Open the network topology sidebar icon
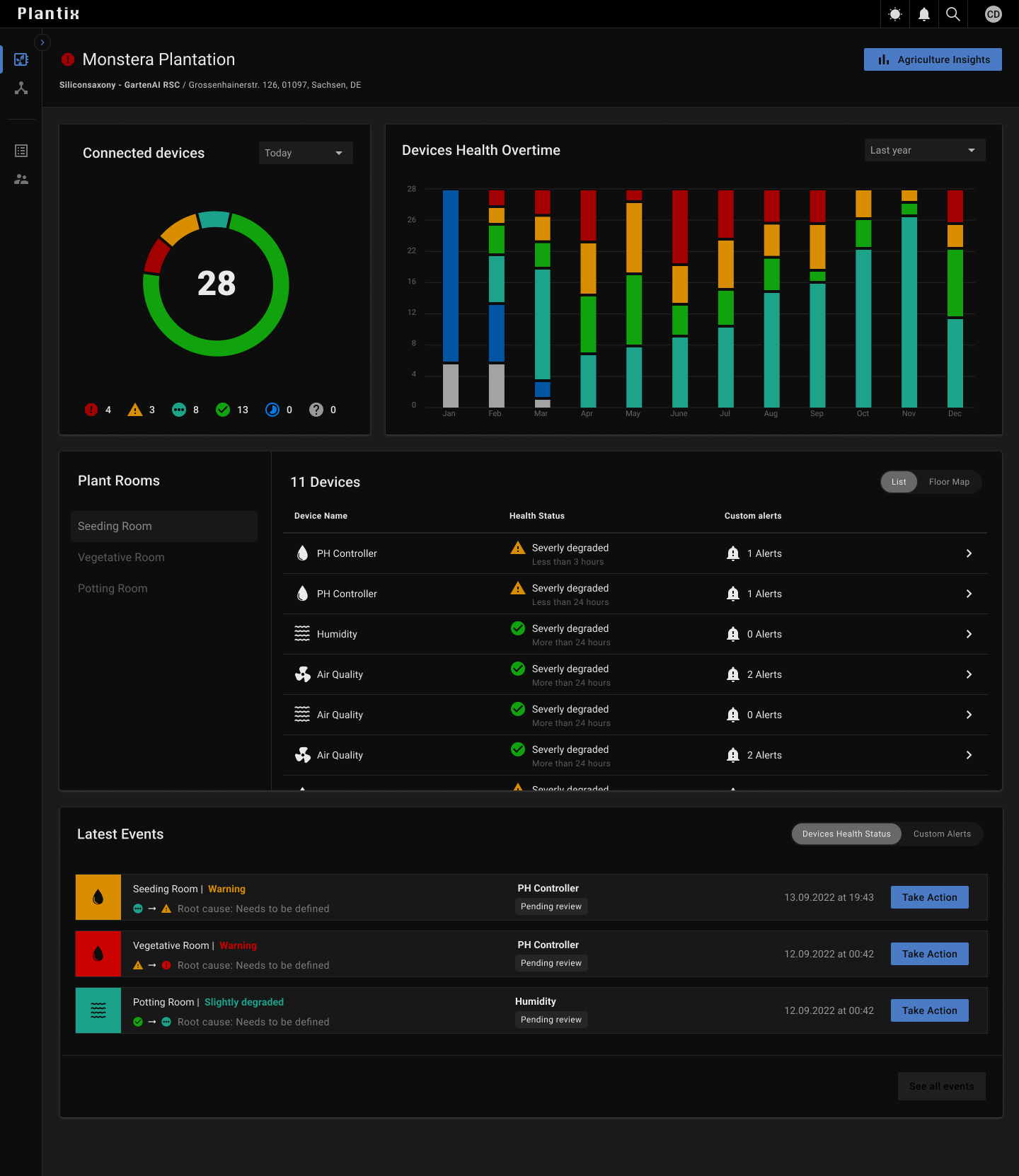Viewport: 1019px width, 1176px height. 21,88
